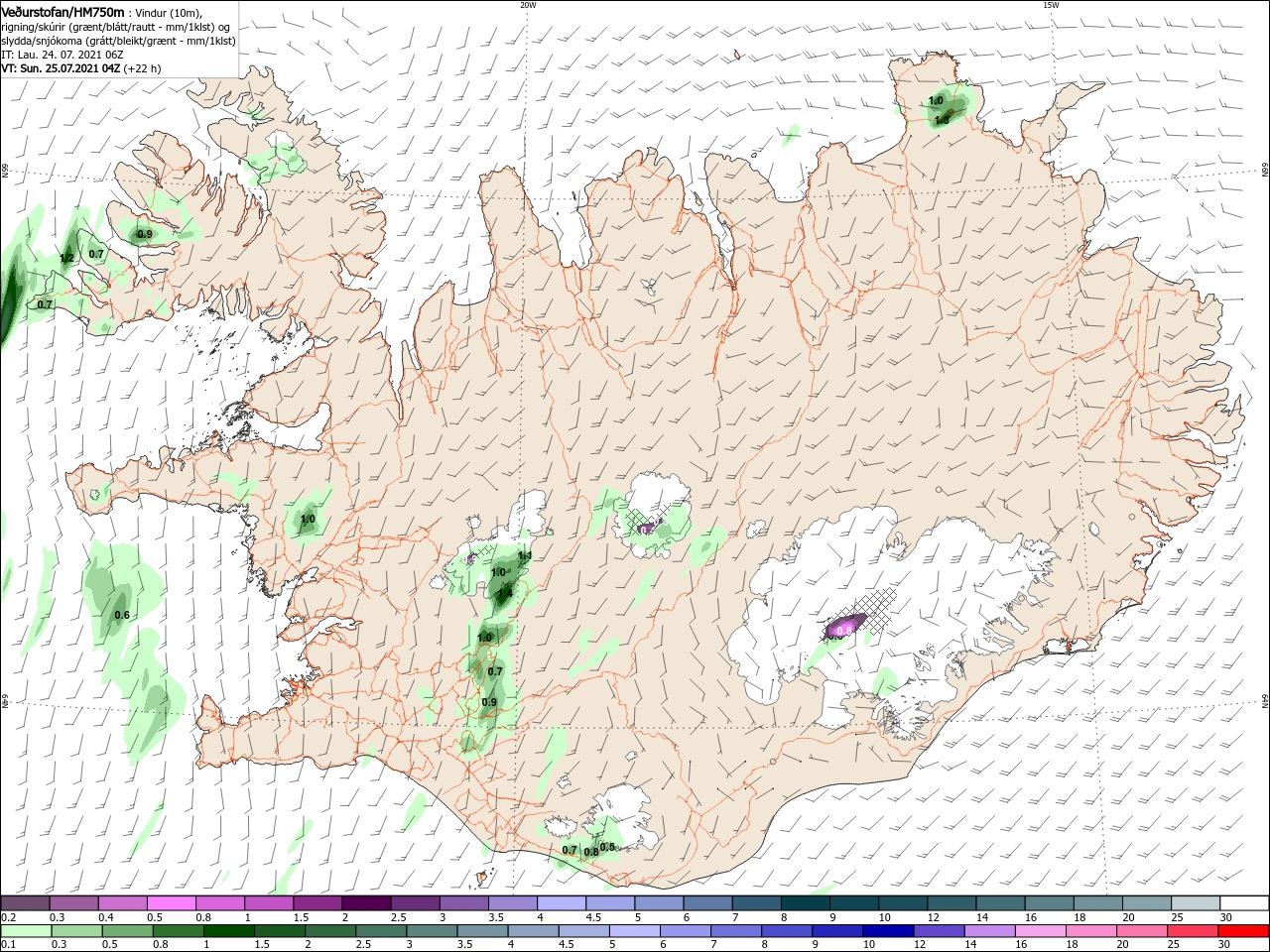This screenshot has height=952, width=1270.
Task: Click the 'VT: Sun. 25.07.2021 04Z (+22 h)' line
Action: tap(80, 68)
